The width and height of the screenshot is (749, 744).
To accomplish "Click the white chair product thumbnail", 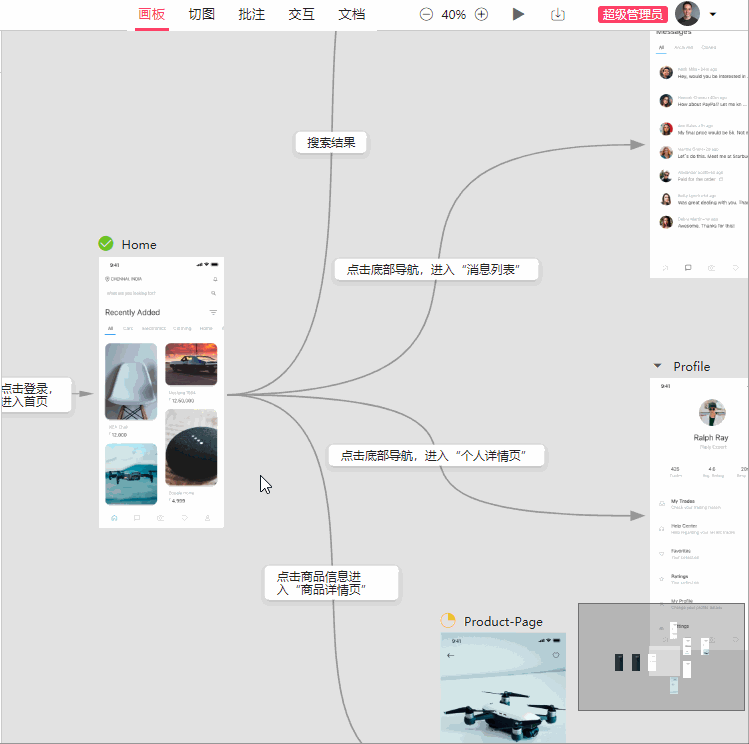I will (131, 382).
